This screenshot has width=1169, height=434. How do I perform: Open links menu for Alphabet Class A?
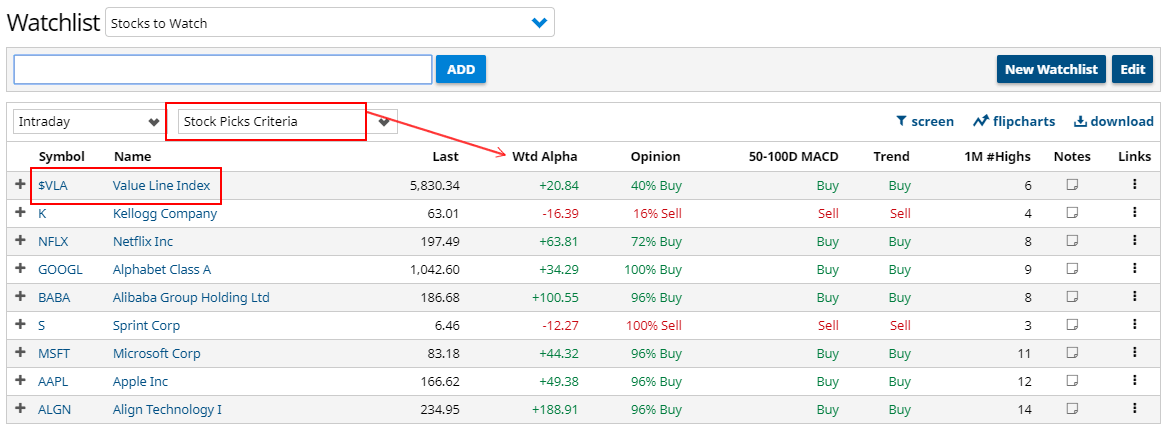[x=1134, y=269]
